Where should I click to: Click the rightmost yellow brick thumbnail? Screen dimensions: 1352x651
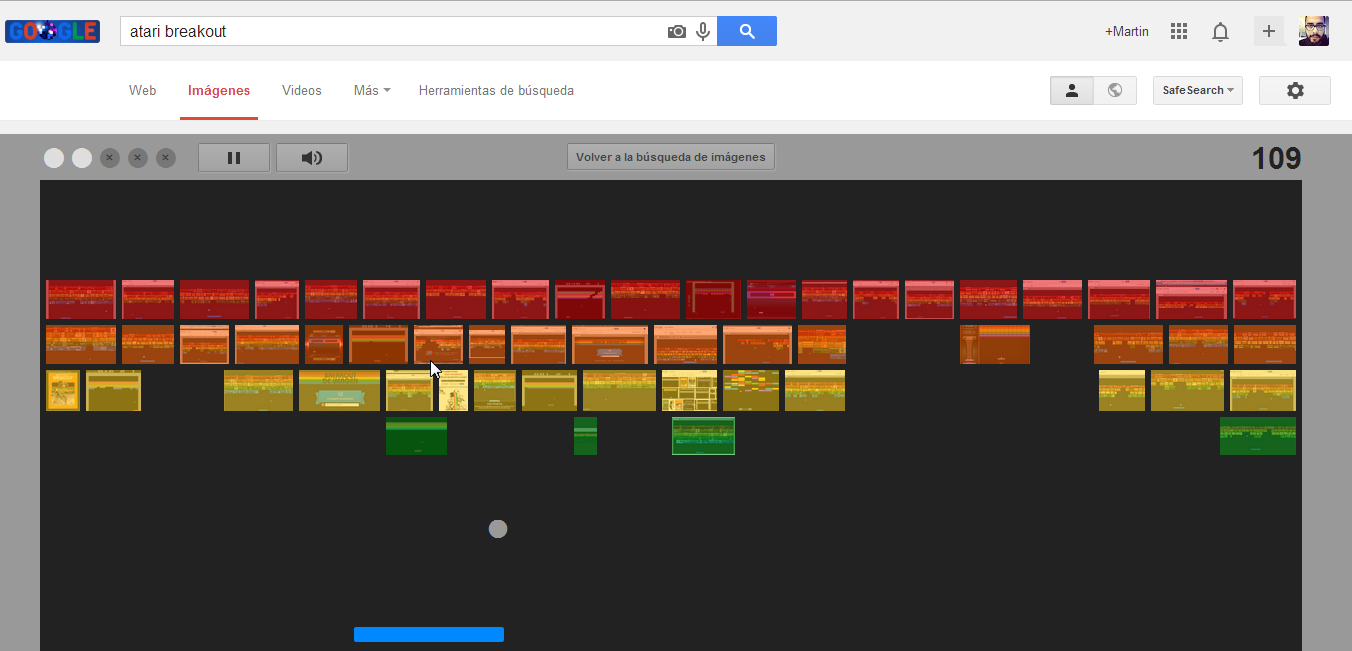click(1263, 390)
